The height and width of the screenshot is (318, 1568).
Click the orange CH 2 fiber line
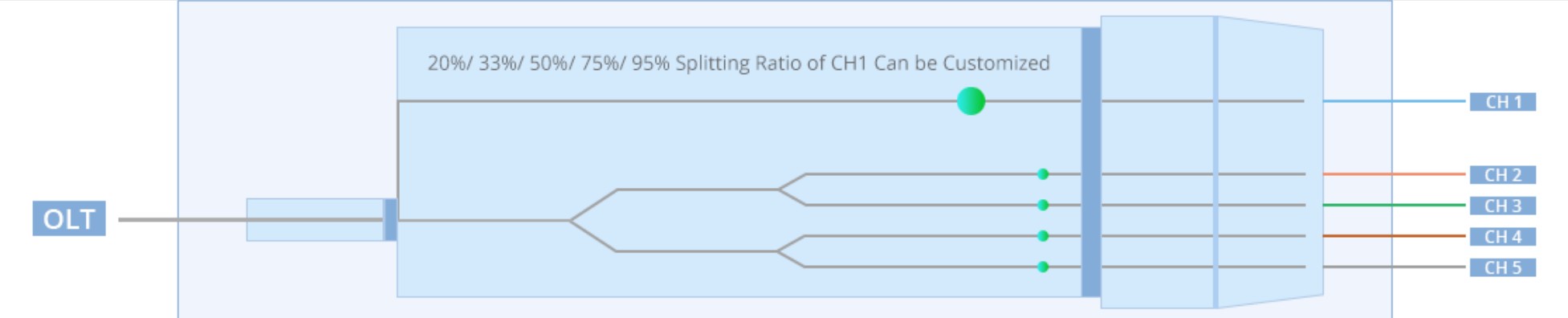[1395, 173]
